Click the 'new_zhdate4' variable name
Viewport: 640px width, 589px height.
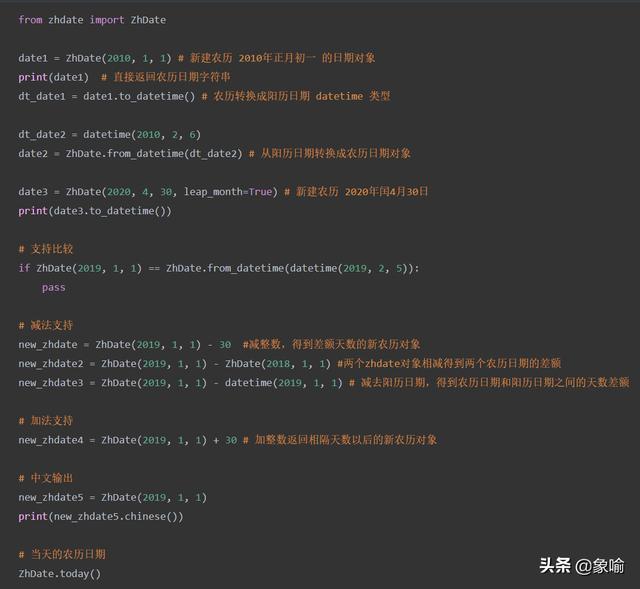coord(51,440)
